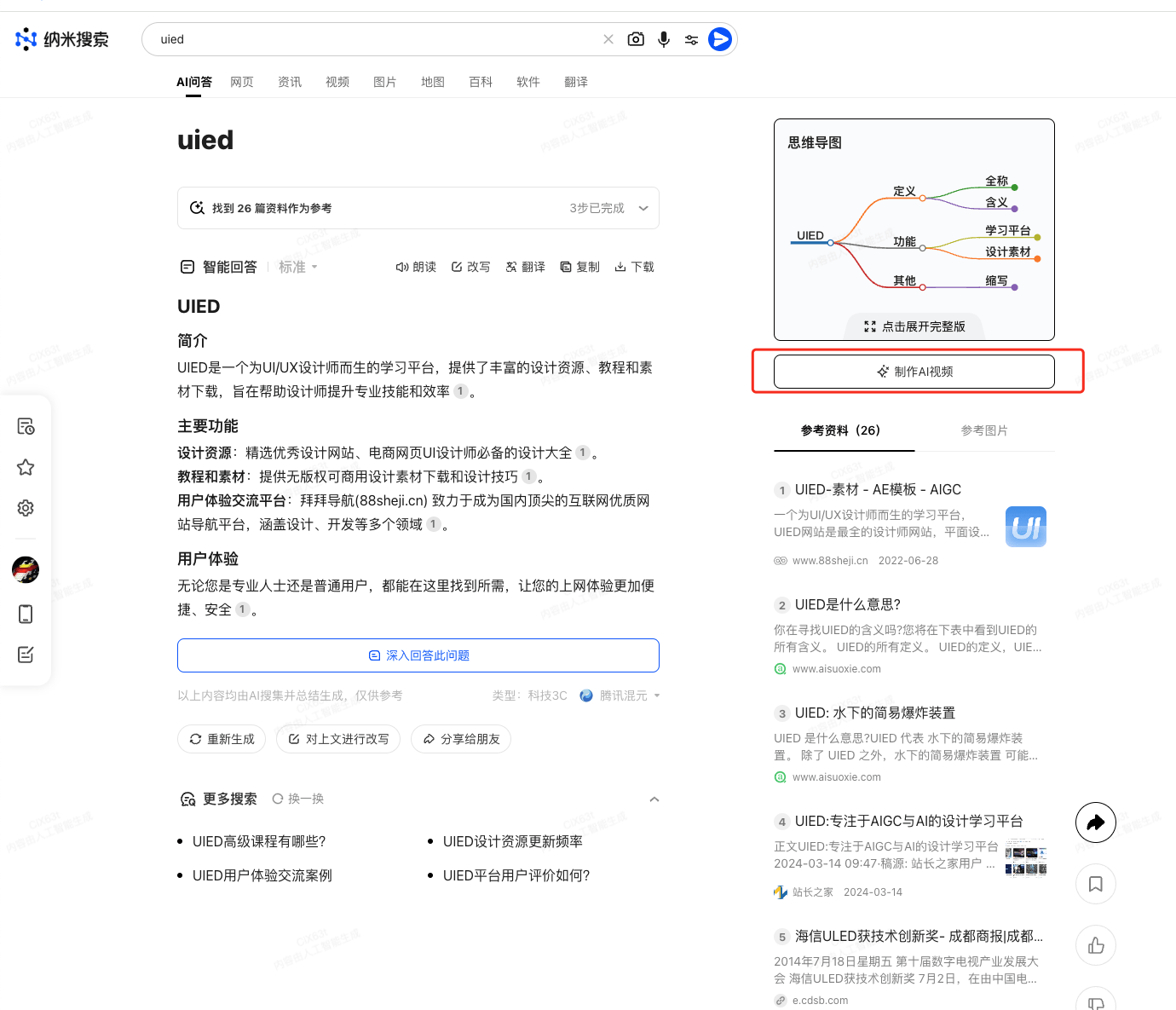This screenshot has width=1176, height=1010.
Task: Click the 定义 node in mind map
Action: tap(904, 191)
